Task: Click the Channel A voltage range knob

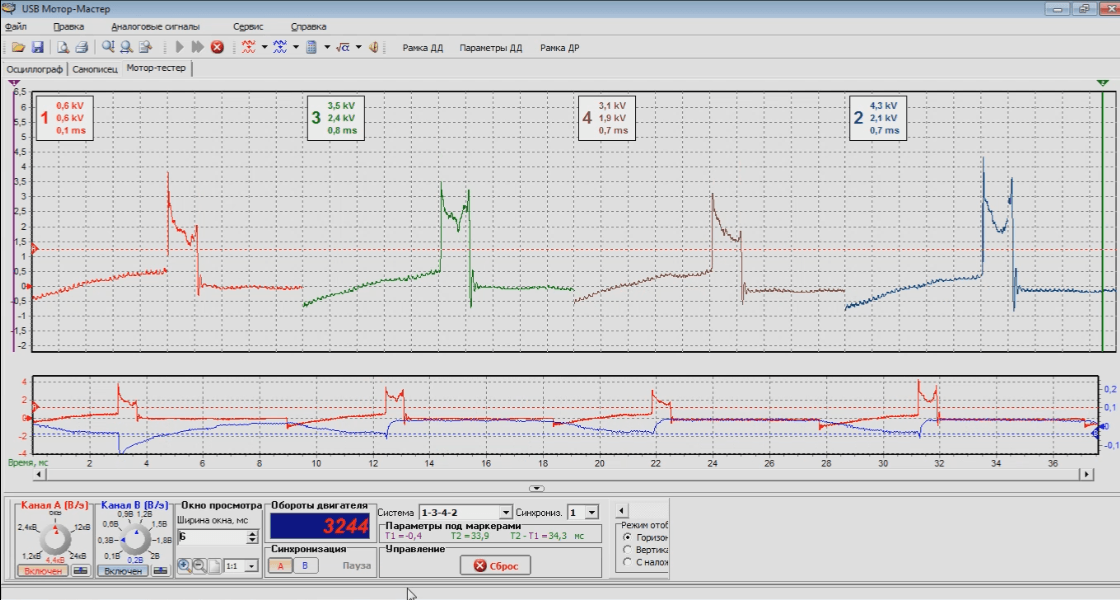Action: tap(55, 539)
